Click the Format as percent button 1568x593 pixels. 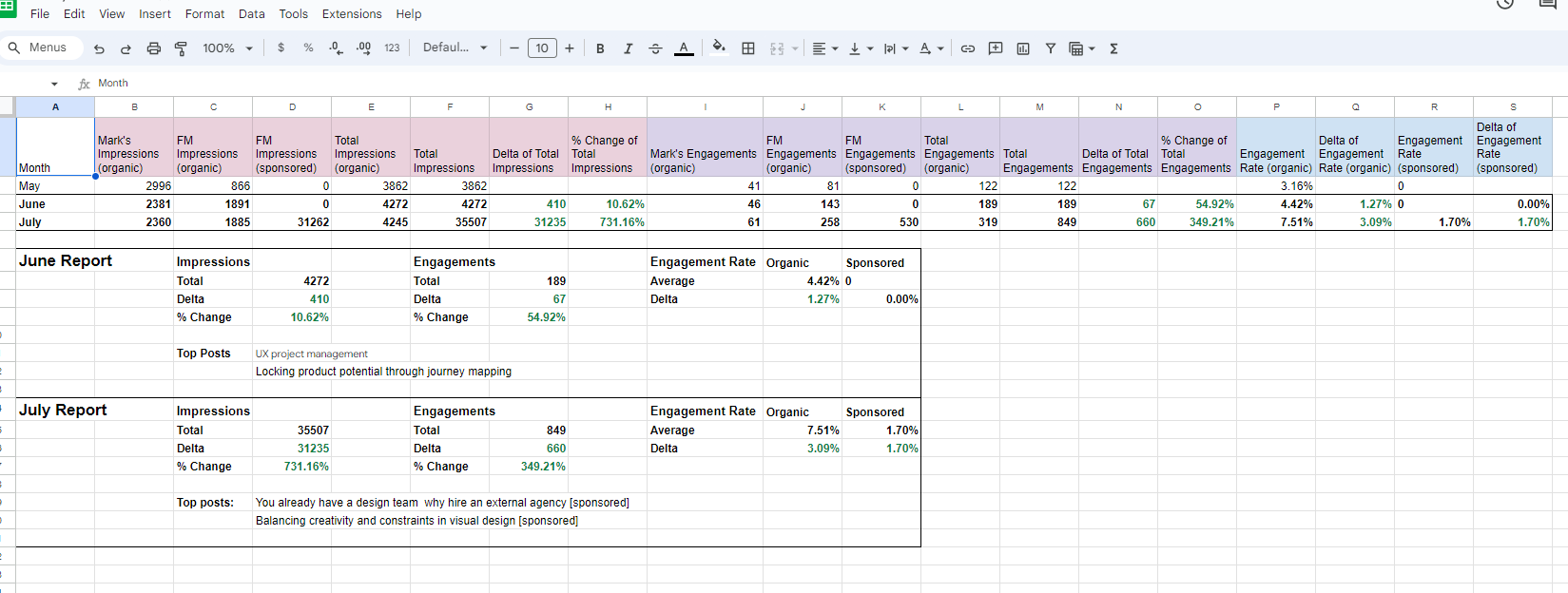[308, 48]
